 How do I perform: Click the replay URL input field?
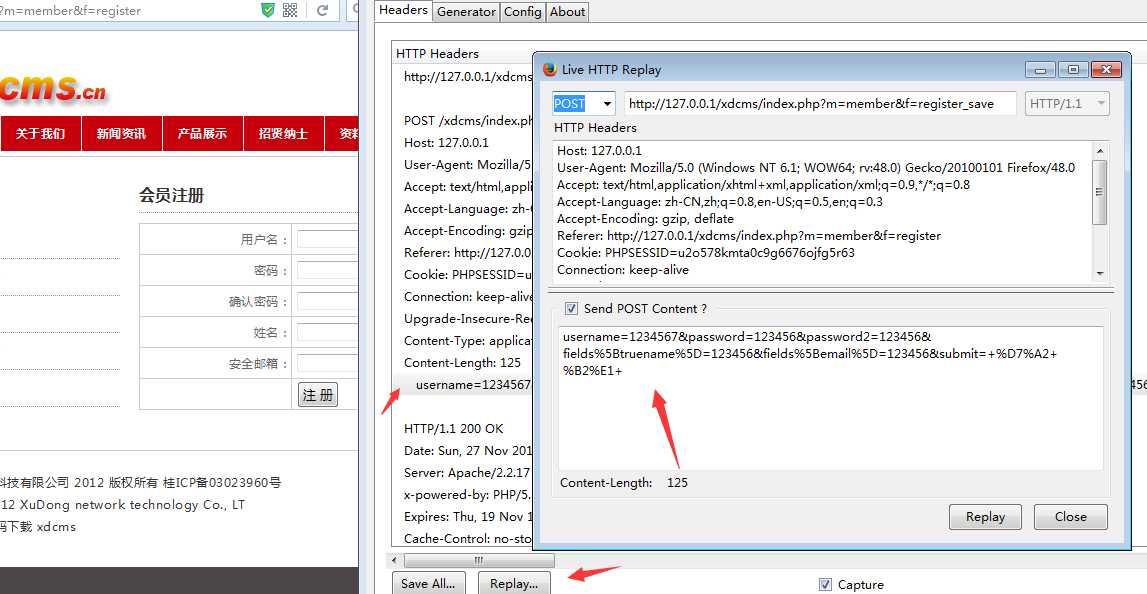pyautogui.click(x=820, y=104)
